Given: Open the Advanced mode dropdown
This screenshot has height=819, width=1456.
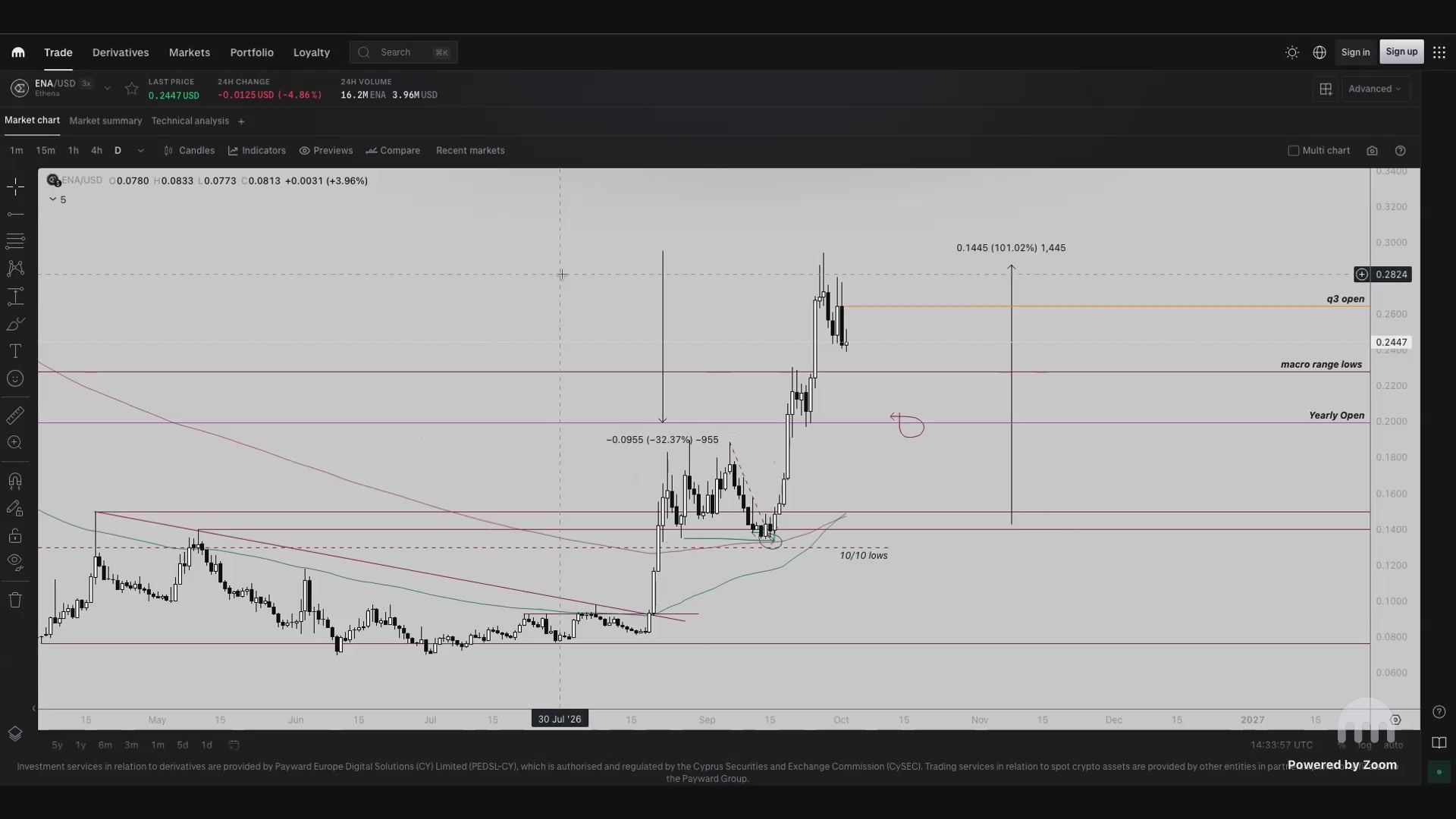Looking at the screenshot, I should 1374,89.
